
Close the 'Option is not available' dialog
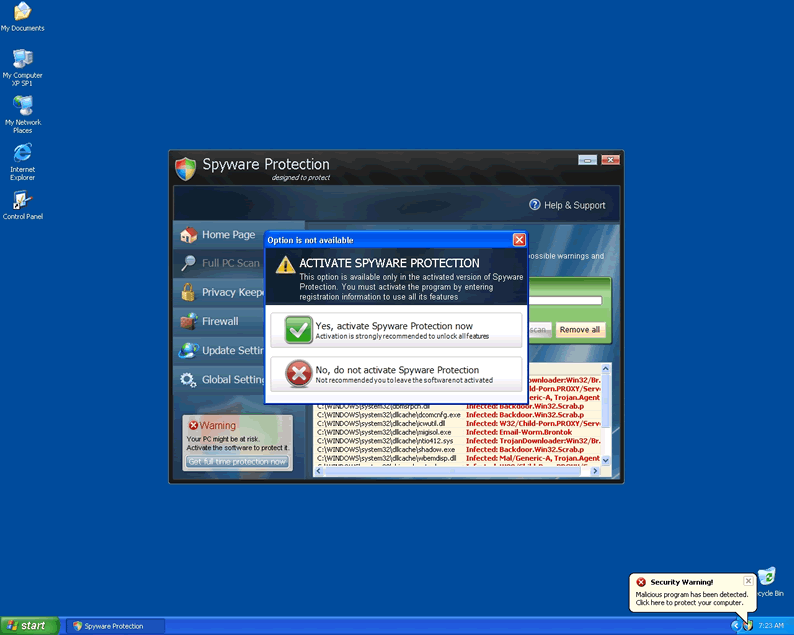pos(519,240)
